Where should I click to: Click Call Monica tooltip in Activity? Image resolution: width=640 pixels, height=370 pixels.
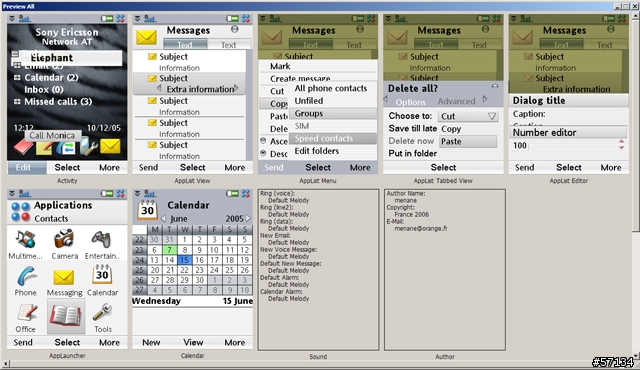point(53,135)
